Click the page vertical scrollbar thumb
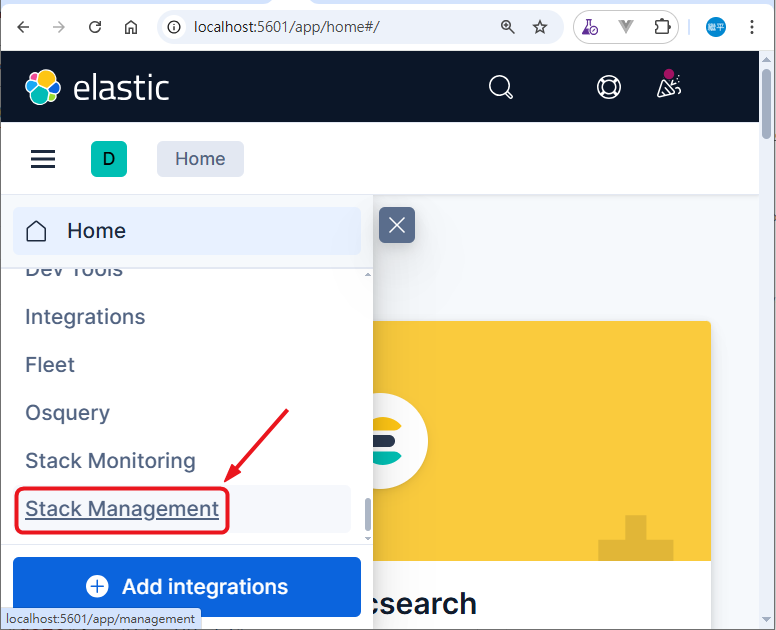The height and width of the screenshot is (630, 776). (x=766, y=104)
